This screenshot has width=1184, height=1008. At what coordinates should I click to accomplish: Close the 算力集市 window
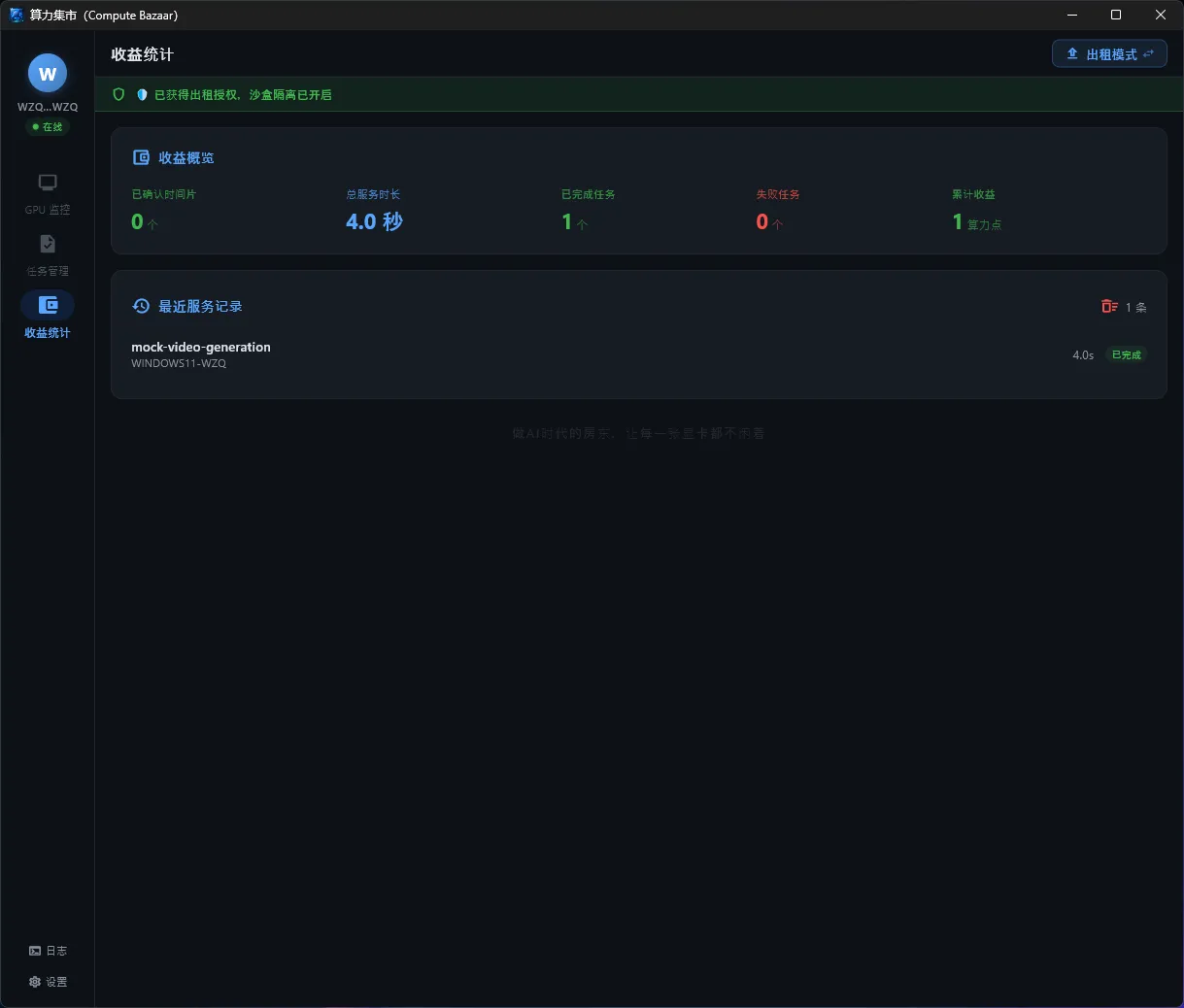tap(1161, 15)
